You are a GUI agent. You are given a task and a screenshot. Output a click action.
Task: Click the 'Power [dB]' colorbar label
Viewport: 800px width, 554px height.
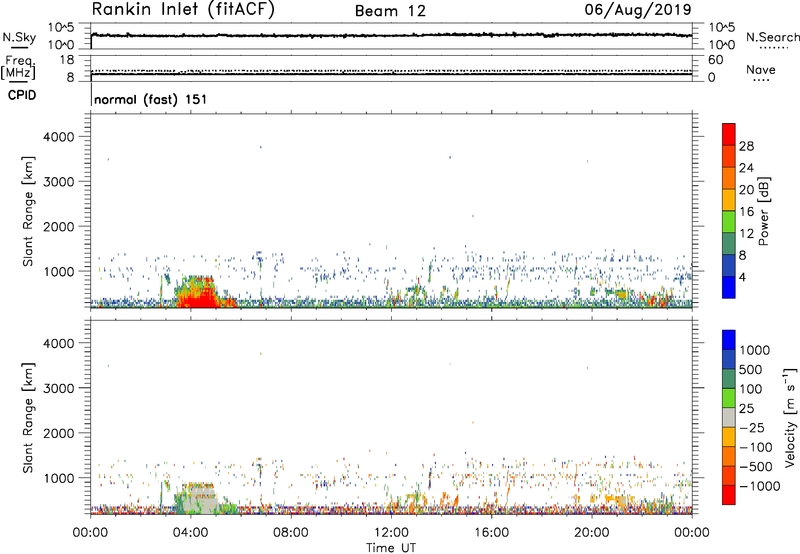(x=764, y=211)
